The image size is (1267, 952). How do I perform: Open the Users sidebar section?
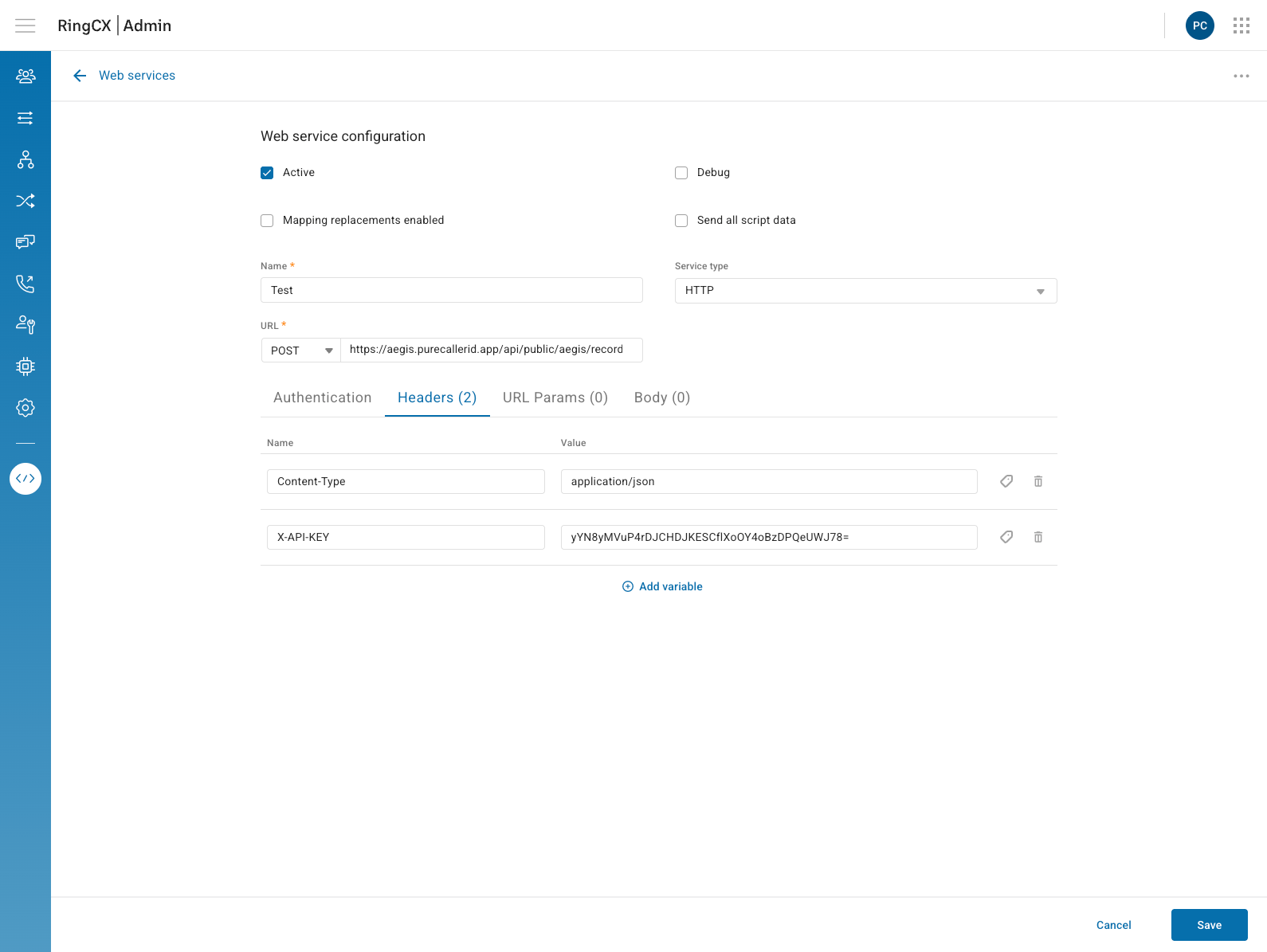[25, 76]
